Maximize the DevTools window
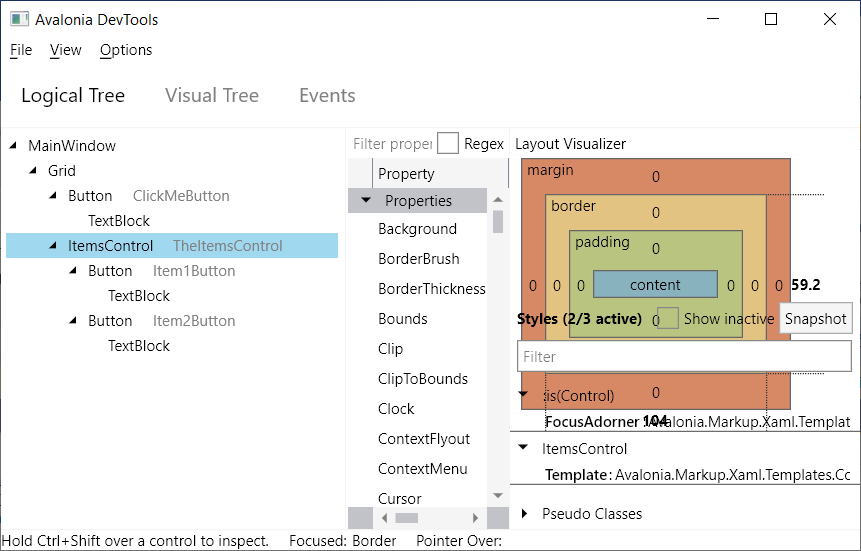Image resolution: width=861 pixels, height=551 pixels. click(x=771, y=19)
